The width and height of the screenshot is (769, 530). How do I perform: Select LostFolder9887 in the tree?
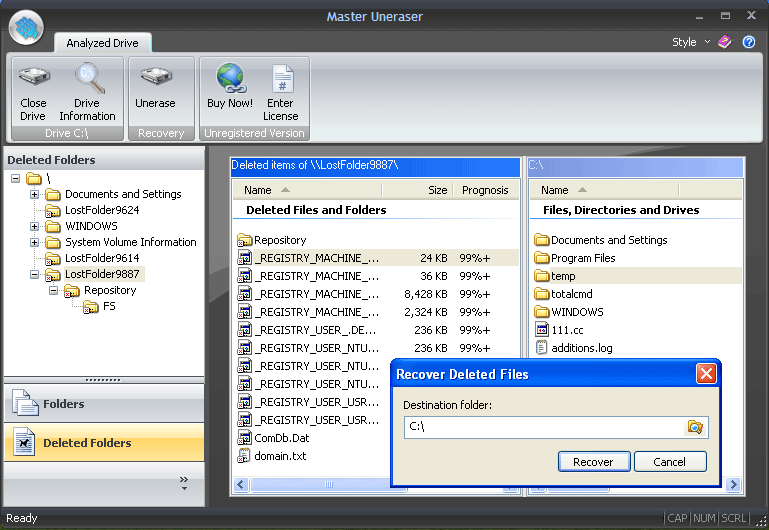(102, 274)
